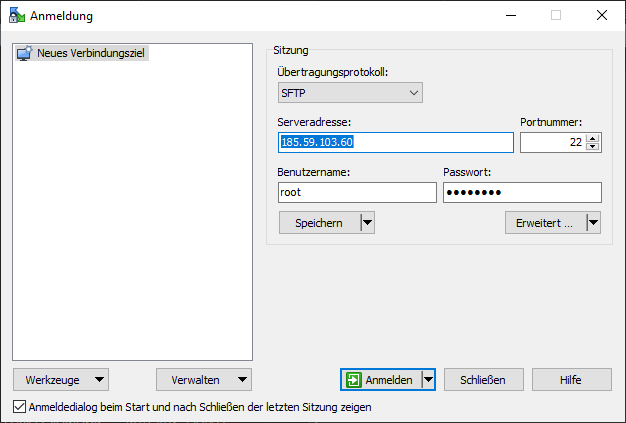Click the Benutzername: label
The image size is (626, 423).
[x=313, y=172]
